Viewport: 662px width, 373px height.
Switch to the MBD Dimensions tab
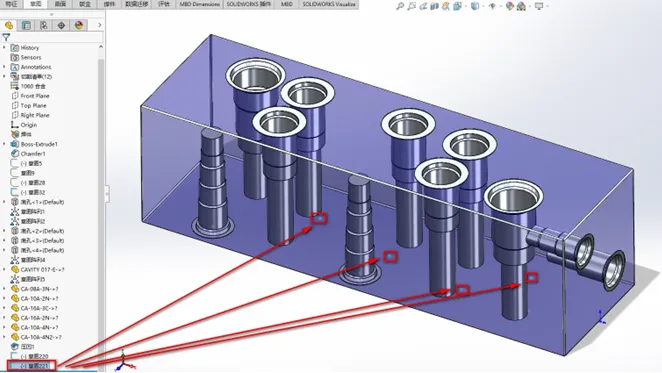point(200,4)
